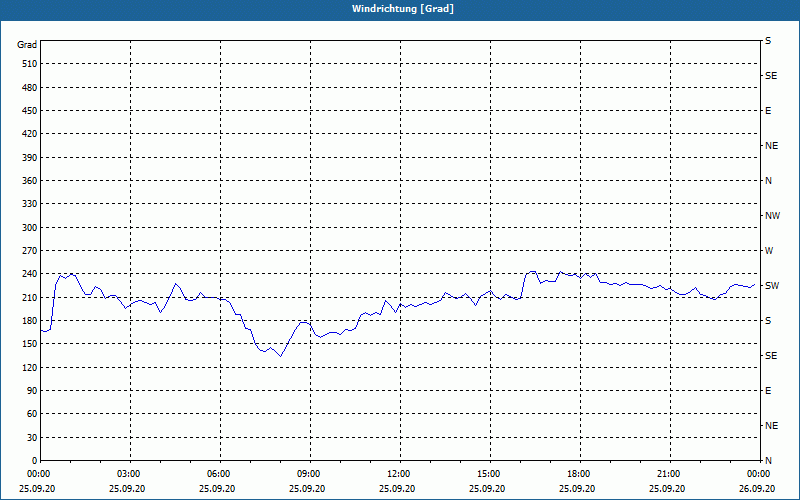Select the 300 axis value

click(x=30, y=228)
